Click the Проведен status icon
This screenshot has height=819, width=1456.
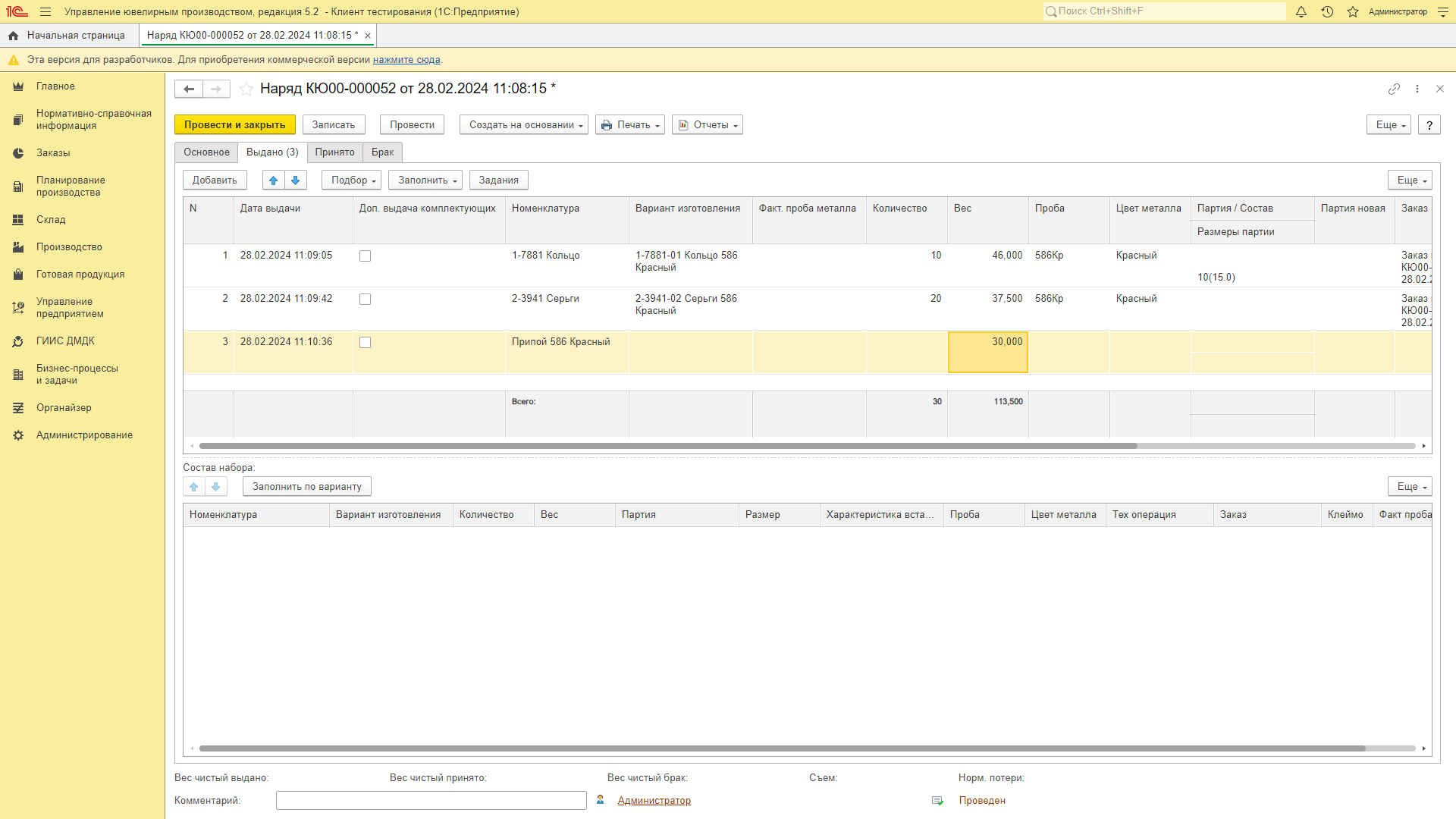(937, 801)
